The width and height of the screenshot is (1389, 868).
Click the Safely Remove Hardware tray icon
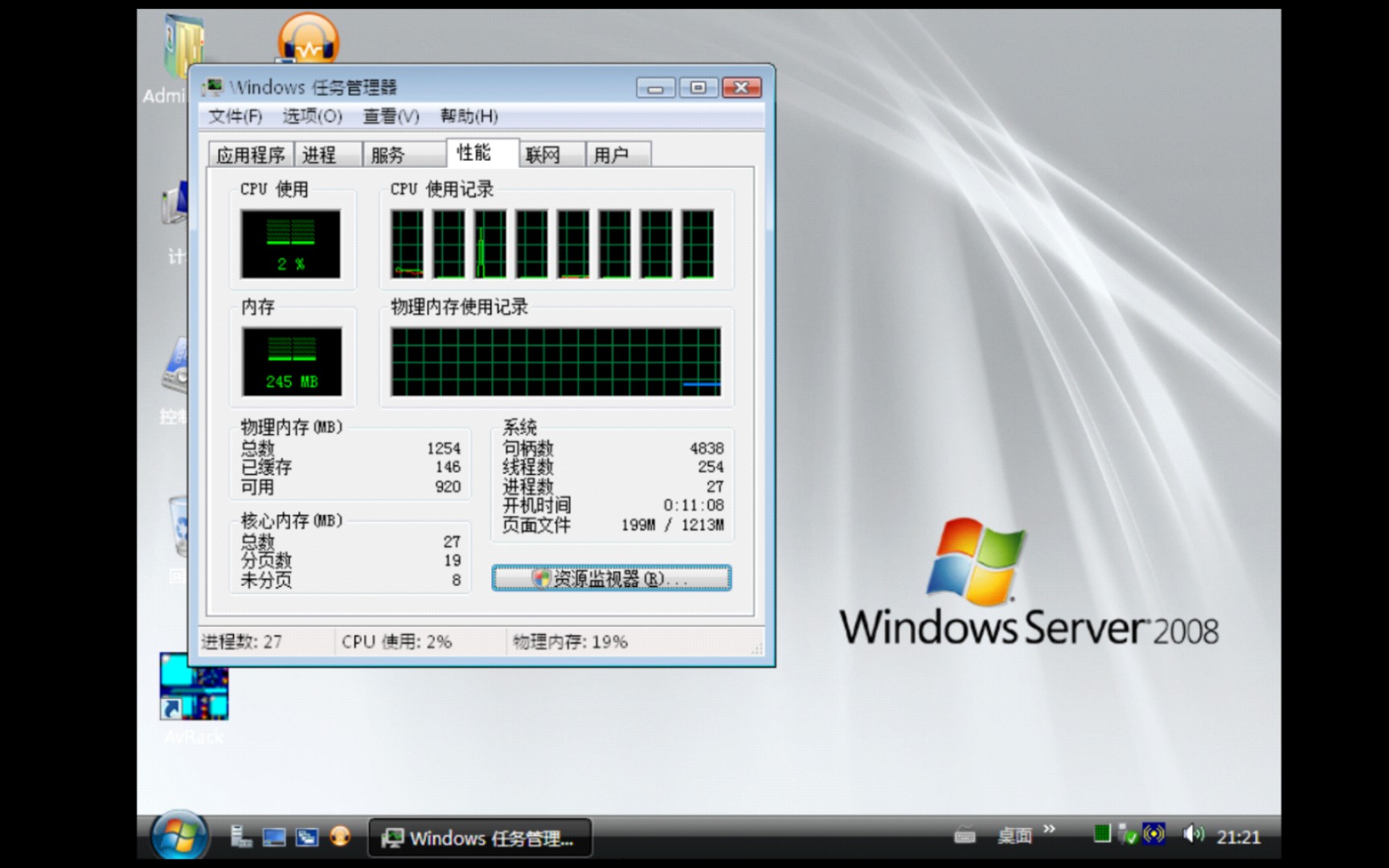[x=1128, y=835]
